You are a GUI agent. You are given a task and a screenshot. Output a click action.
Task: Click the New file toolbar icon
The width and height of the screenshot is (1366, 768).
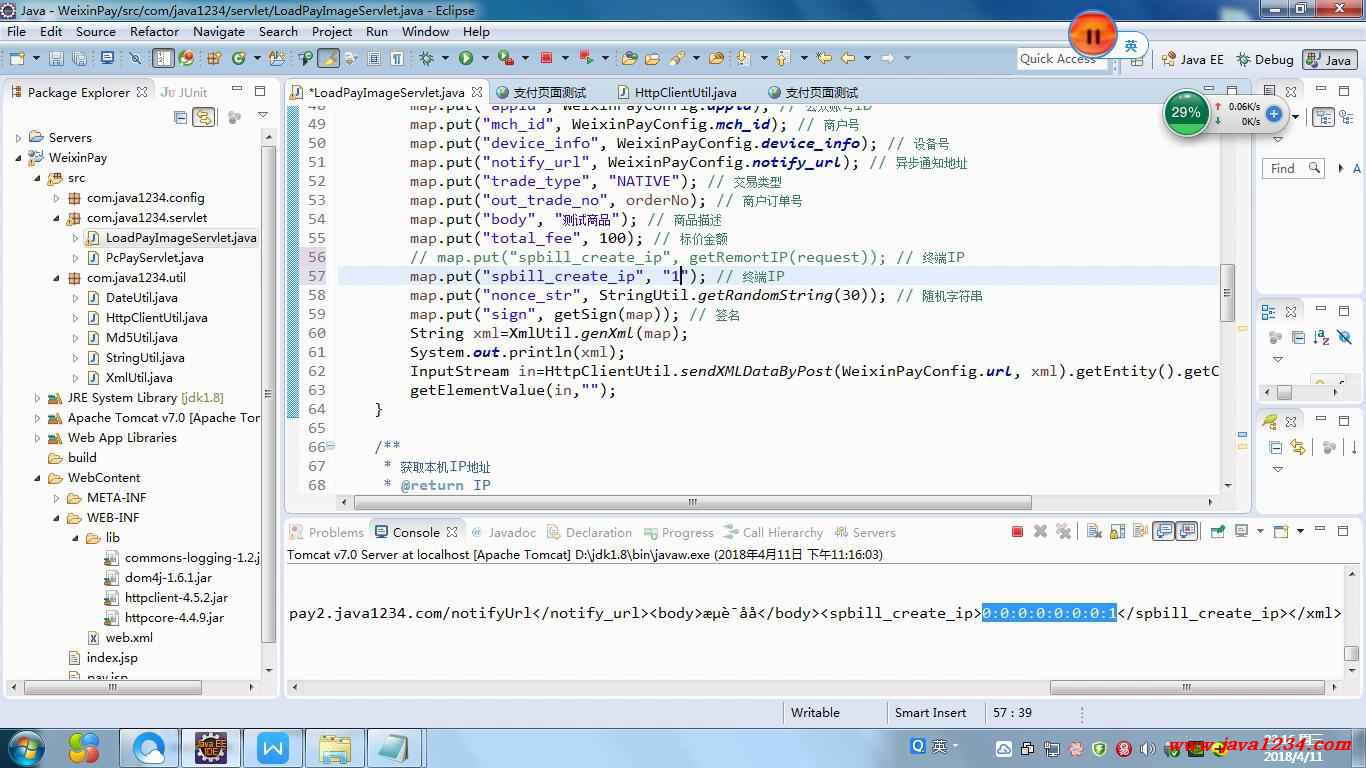coord(17,59)
